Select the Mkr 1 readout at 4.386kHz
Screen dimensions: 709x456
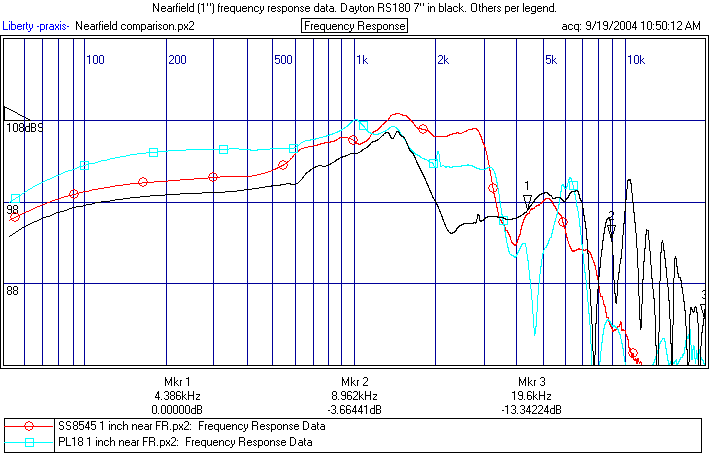coord(177,396)
